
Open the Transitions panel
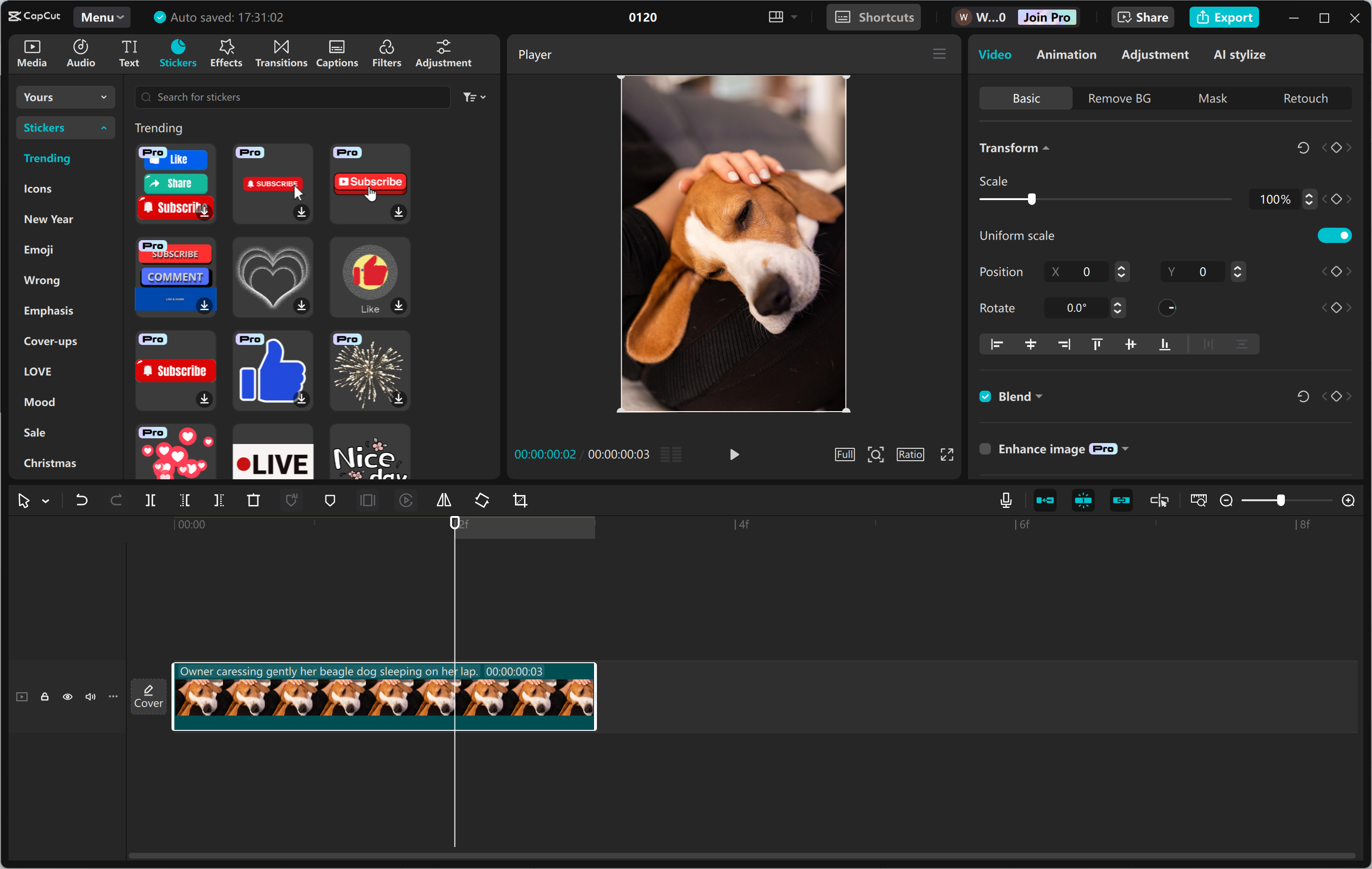[281, 53]
